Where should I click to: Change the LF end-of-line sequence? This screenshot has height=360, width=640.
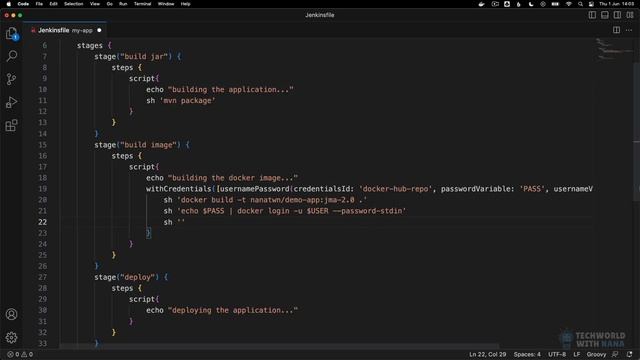576,354
